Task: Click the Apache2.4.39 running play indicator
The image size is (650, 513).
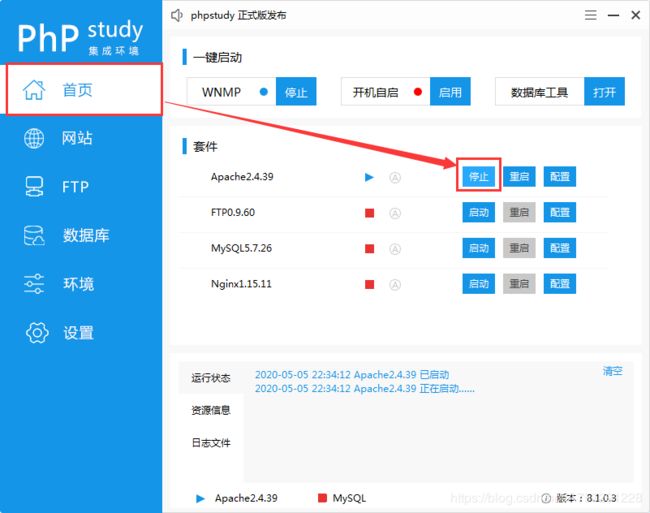Action: [369, 177]
